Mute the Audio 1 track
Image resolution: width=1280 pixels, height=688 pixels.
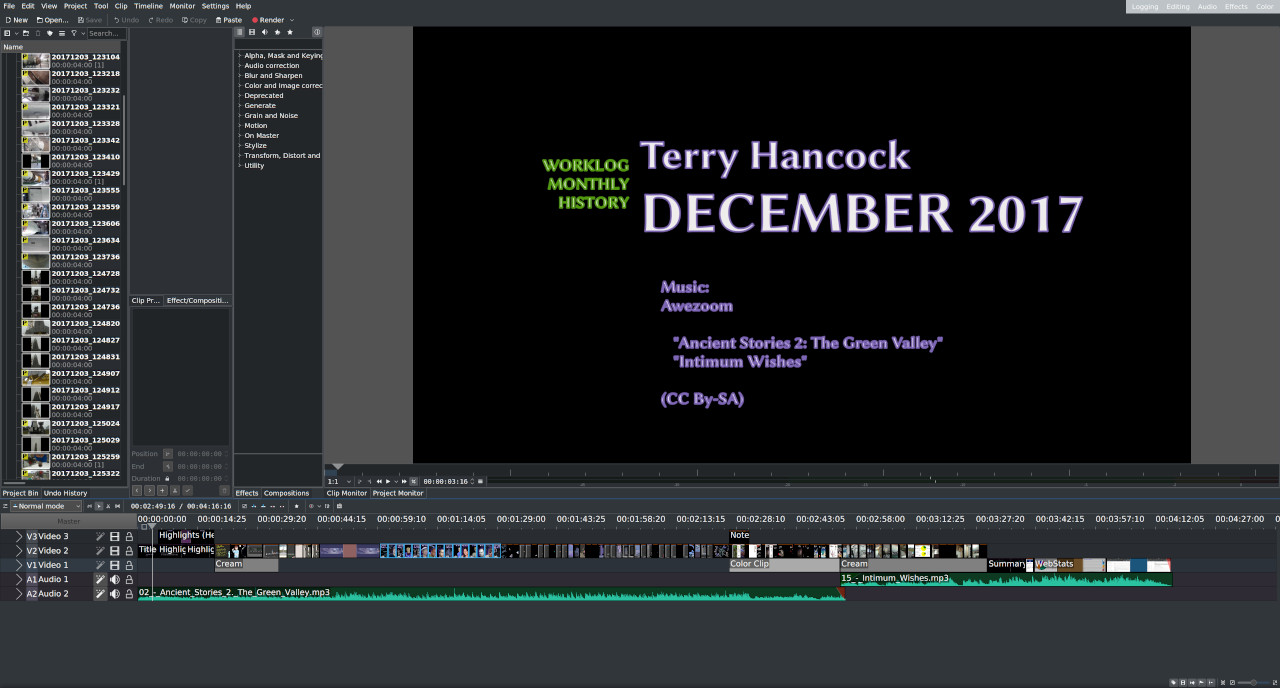click(x=114, y=580)
